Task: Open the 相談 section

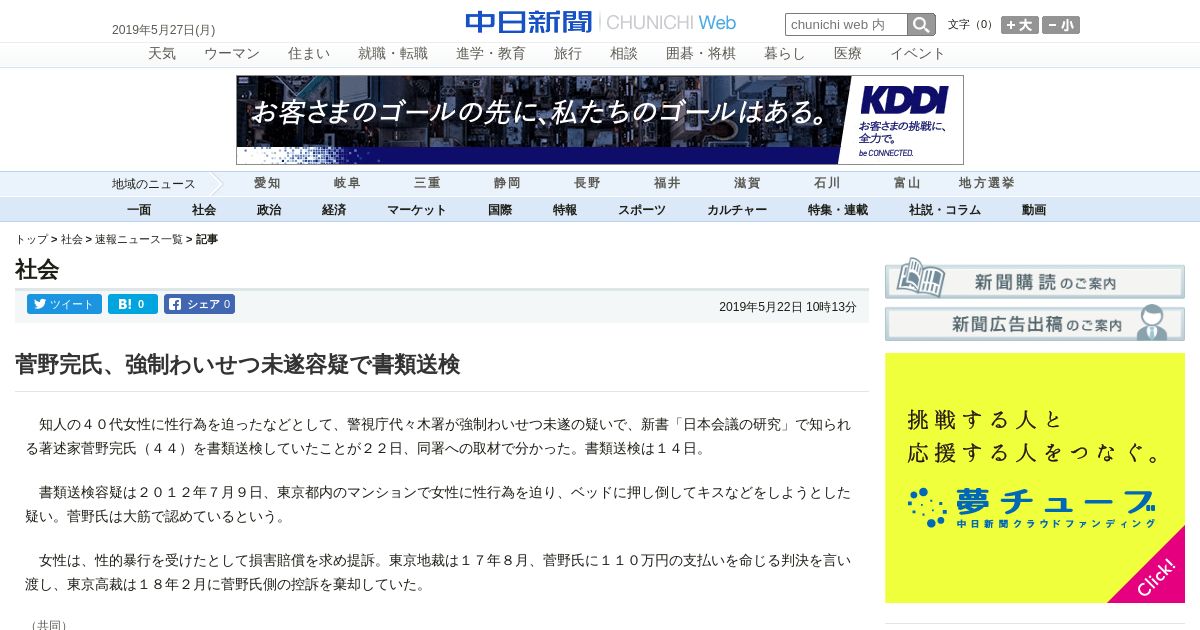Action: click(624, 54)
